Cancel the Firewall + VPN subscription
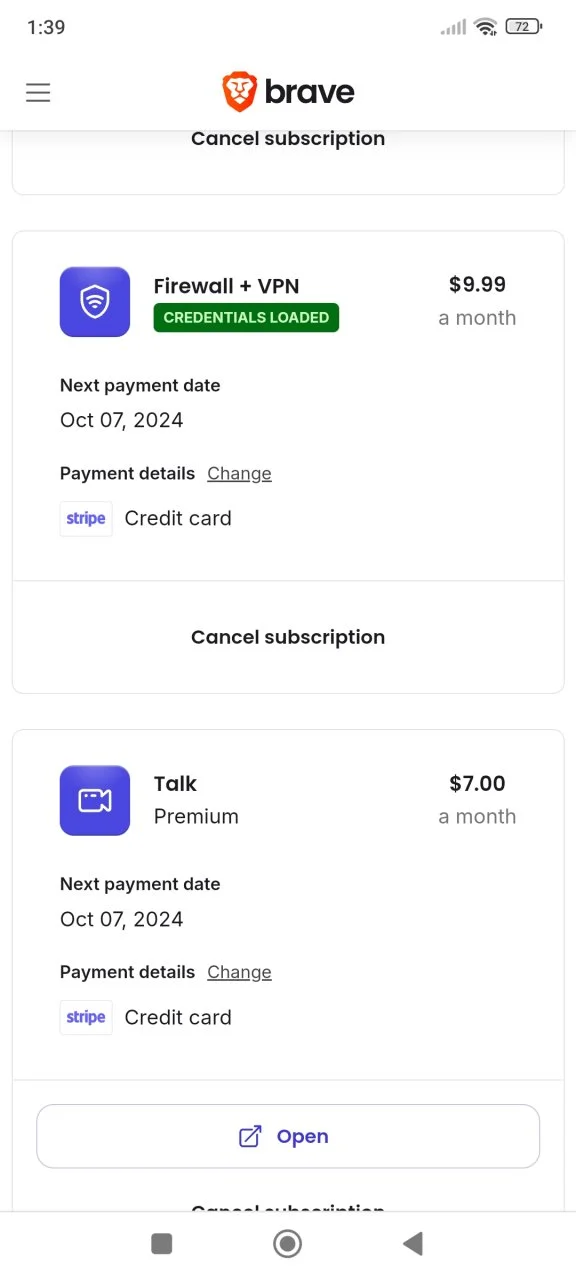This screenshot has width=576, height=1280. 288,637
